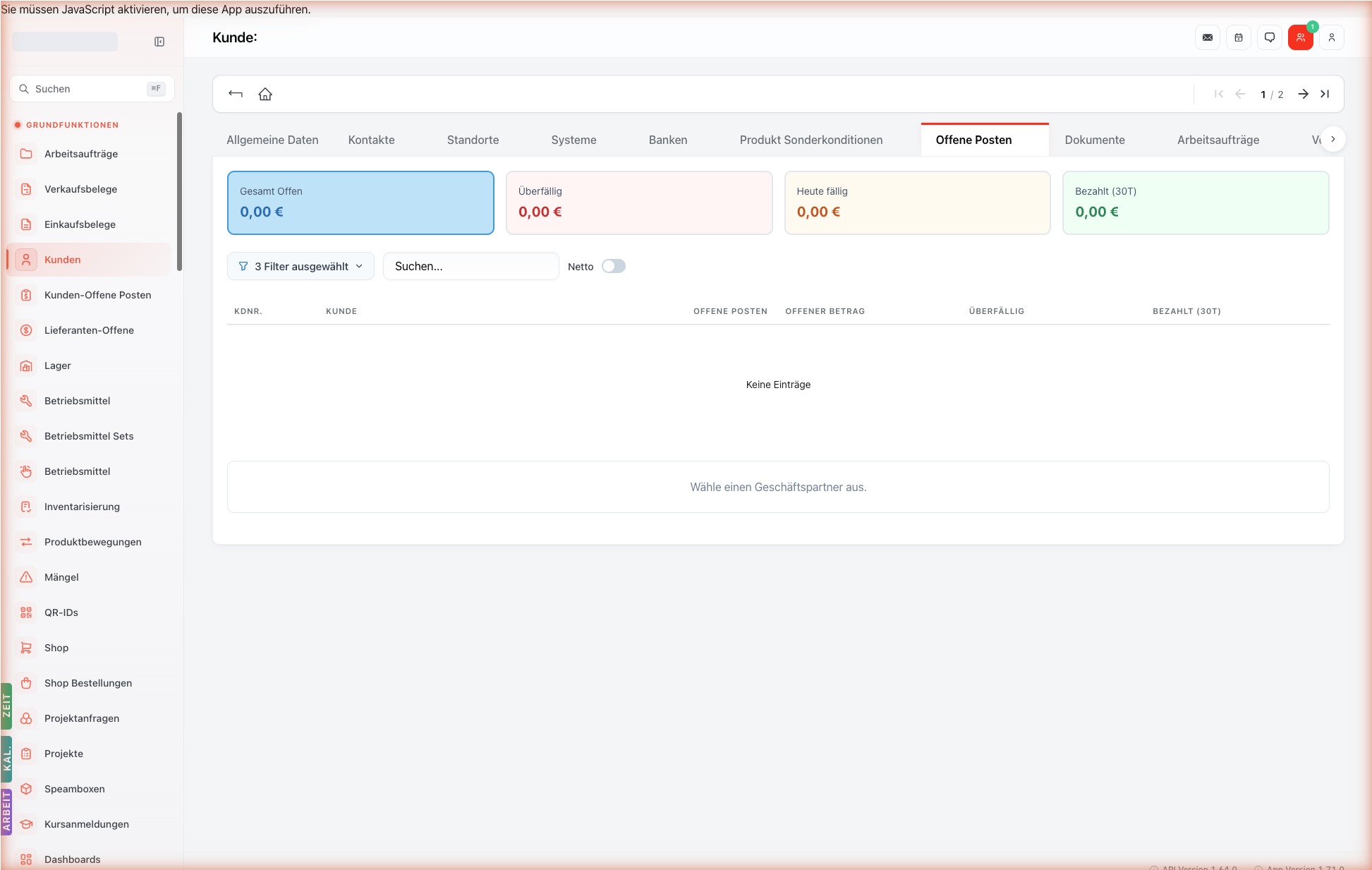The width and height of the screenshot is (1372, 870).
Task: Click the purple ARBEIT side tab
Action: click(6, 811)
